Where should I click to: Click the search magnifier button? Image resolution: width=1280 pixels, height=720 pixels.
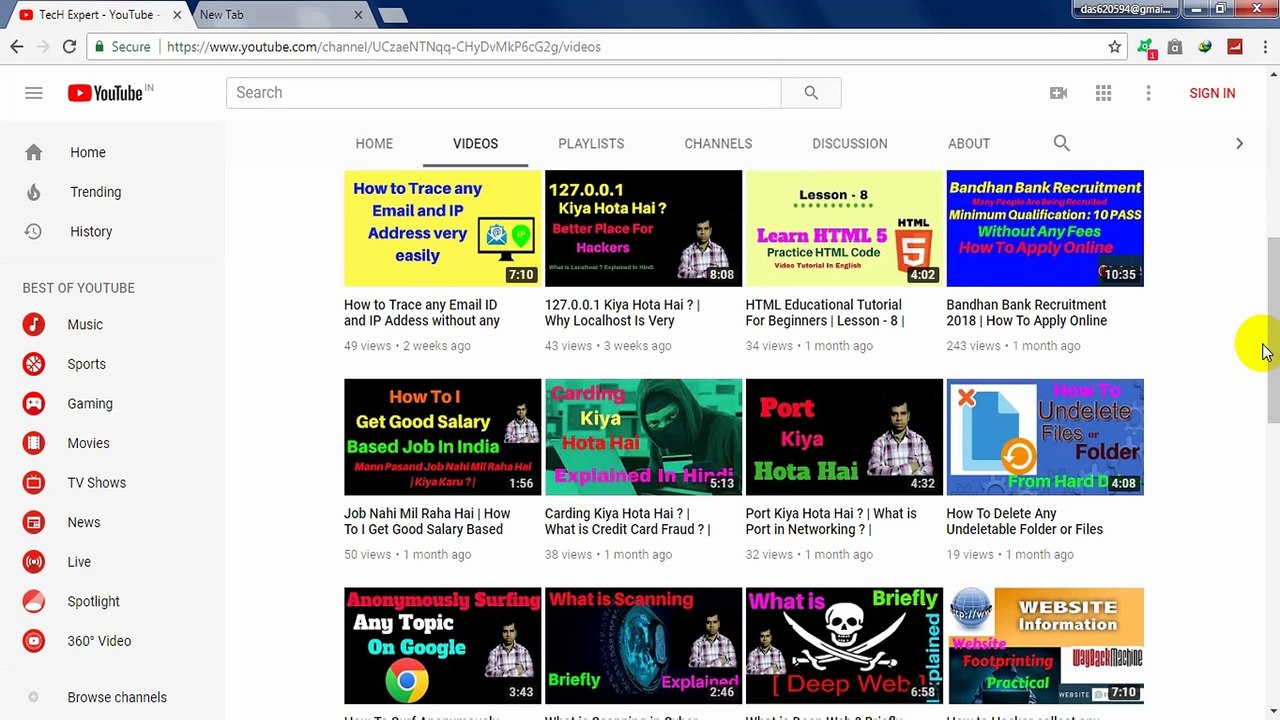[x=811, y=93]
